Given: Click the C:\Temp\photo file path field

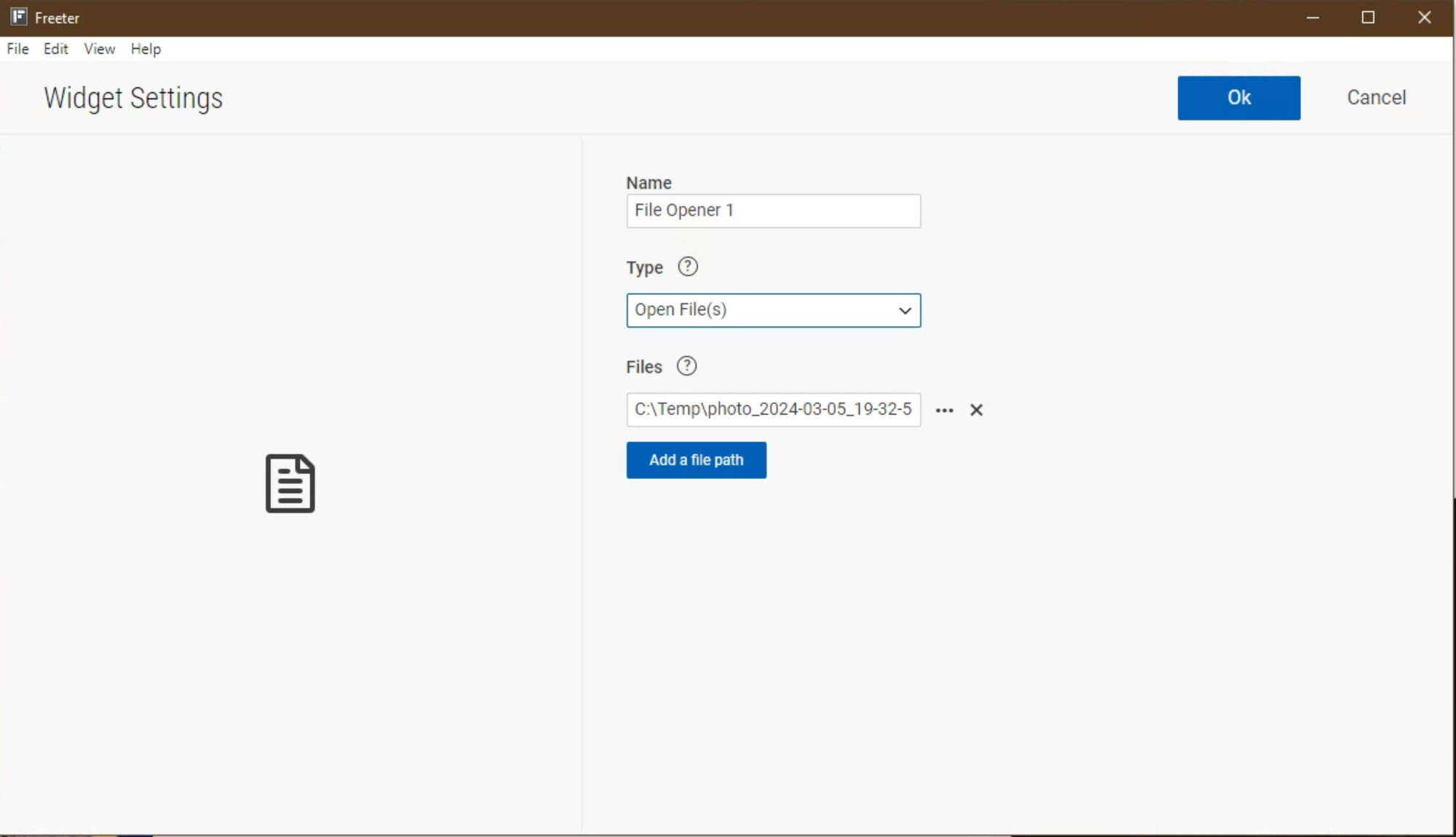Looking at the screenshot, I should [x=772, y=410].
